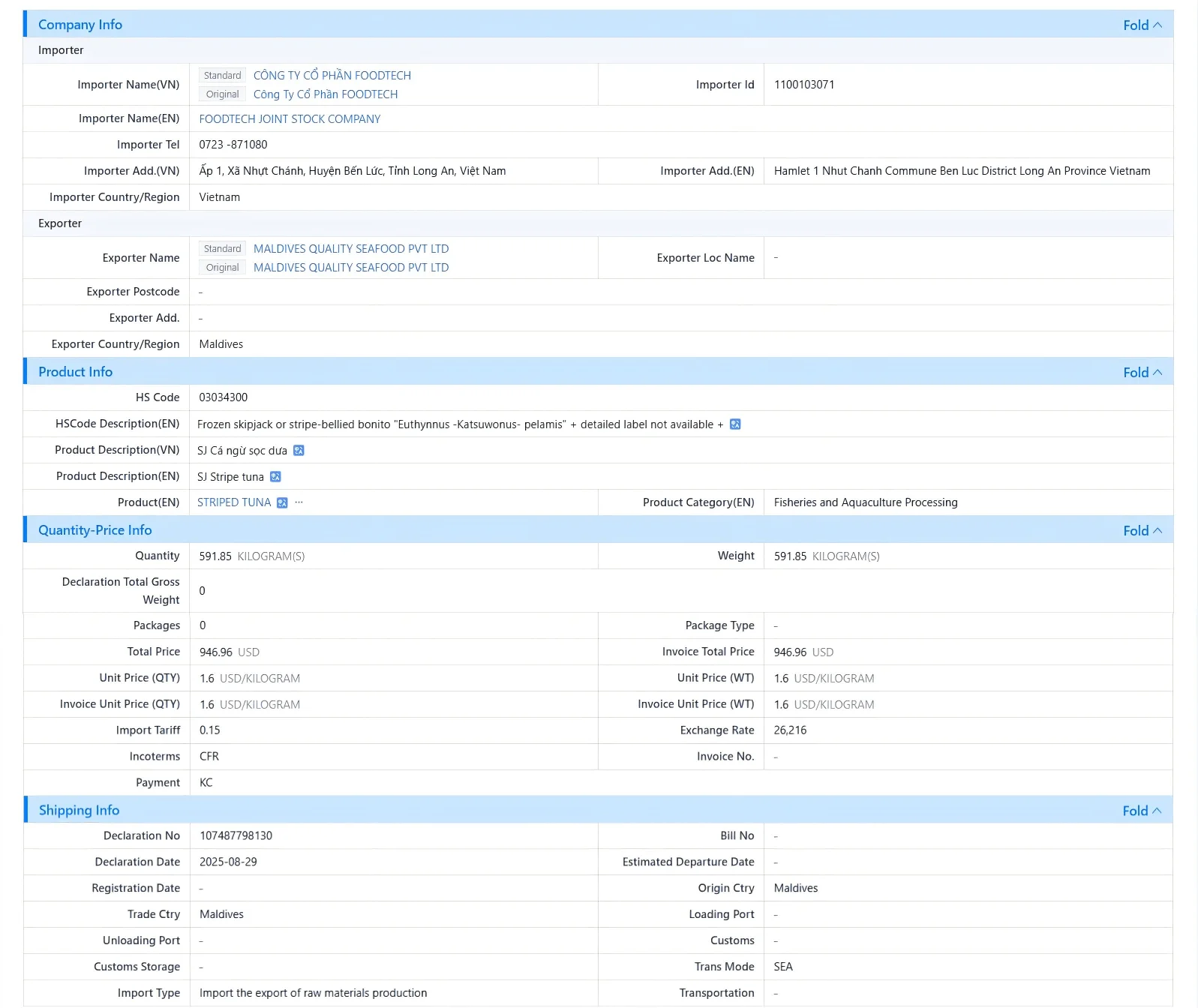
Task: Fold the Quantity-Price Info section
Action: pyautogui.click(x=1142, y=530)
